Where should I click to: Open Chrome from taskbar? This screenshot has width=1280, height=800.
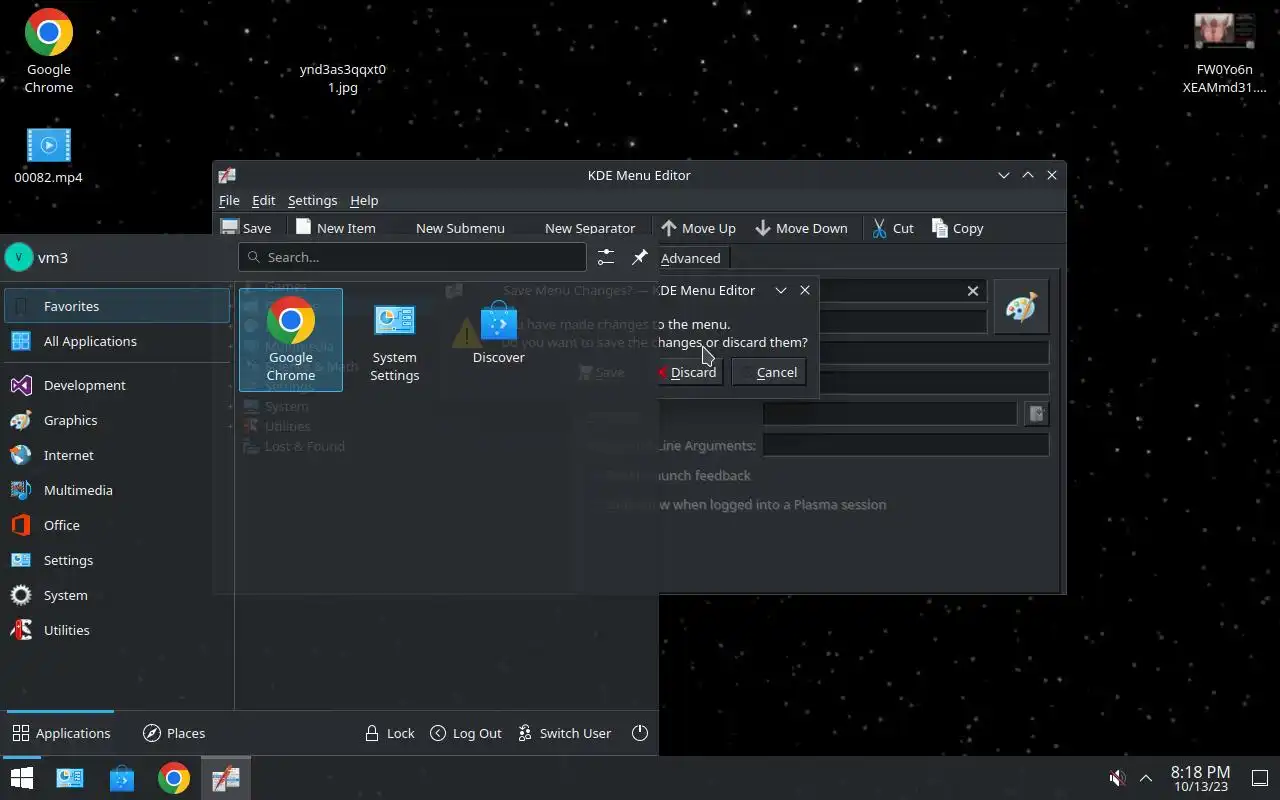[174, 778]
